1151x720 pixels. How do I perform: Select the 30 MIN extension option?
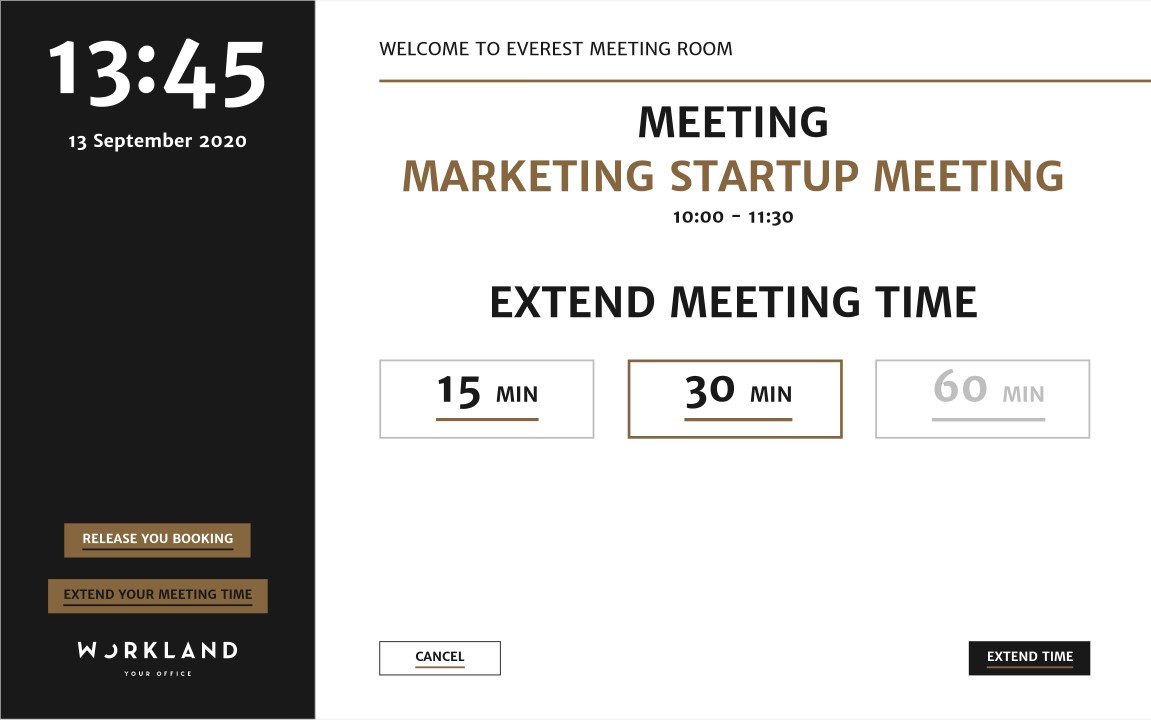pyautogui.click(x=735, y=396)
